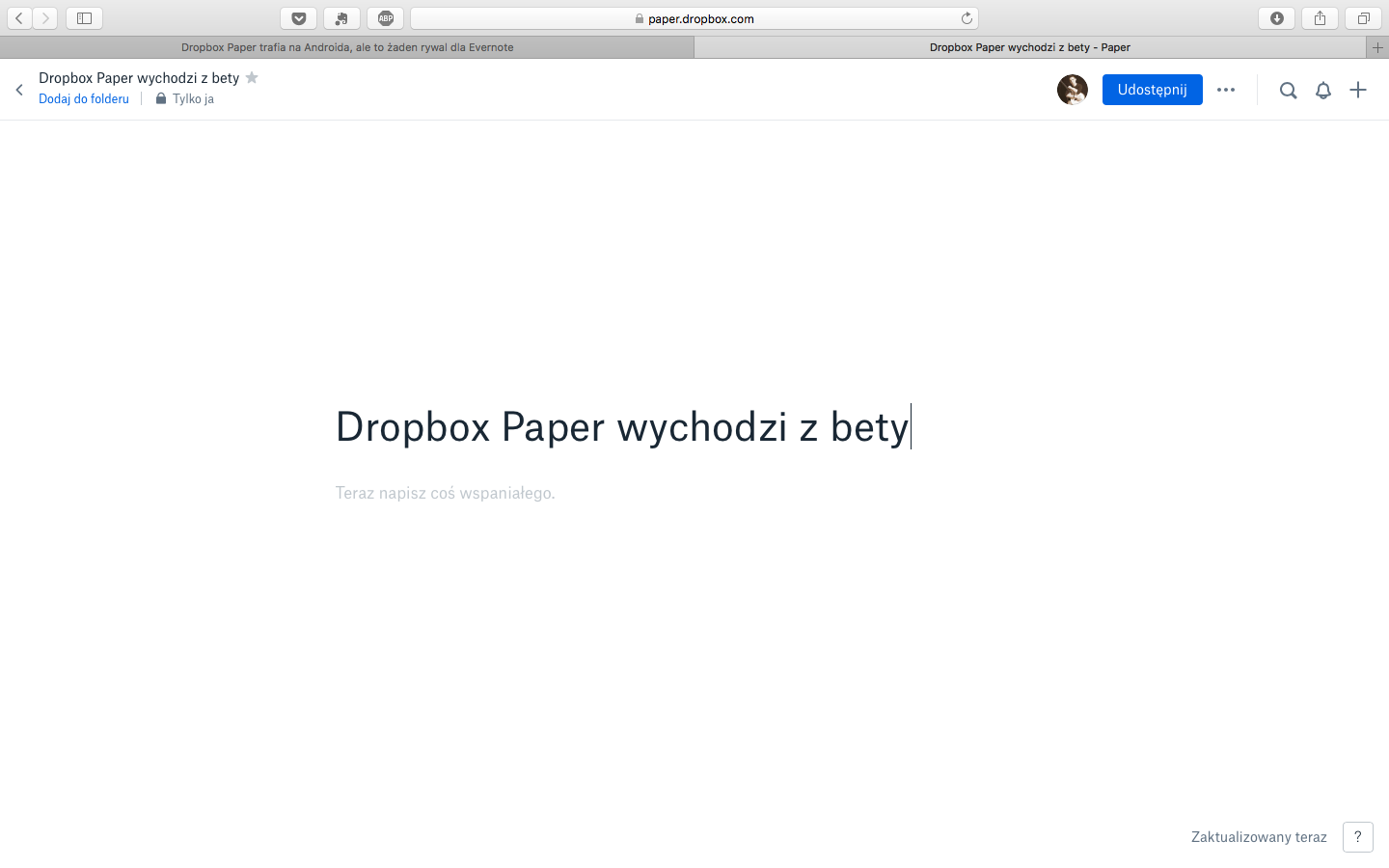
Task: Open search in Paper
Action: (1289, 90)
